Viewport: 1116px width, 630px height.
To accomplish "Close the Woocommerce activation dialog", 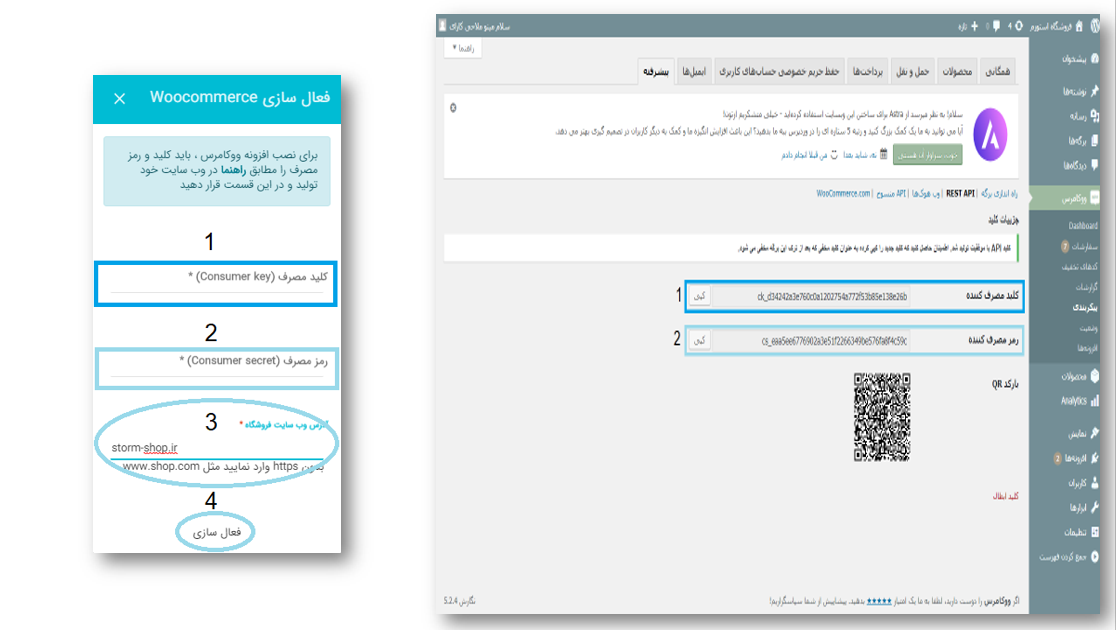I will pyautogui.click(x=120, y=99).
